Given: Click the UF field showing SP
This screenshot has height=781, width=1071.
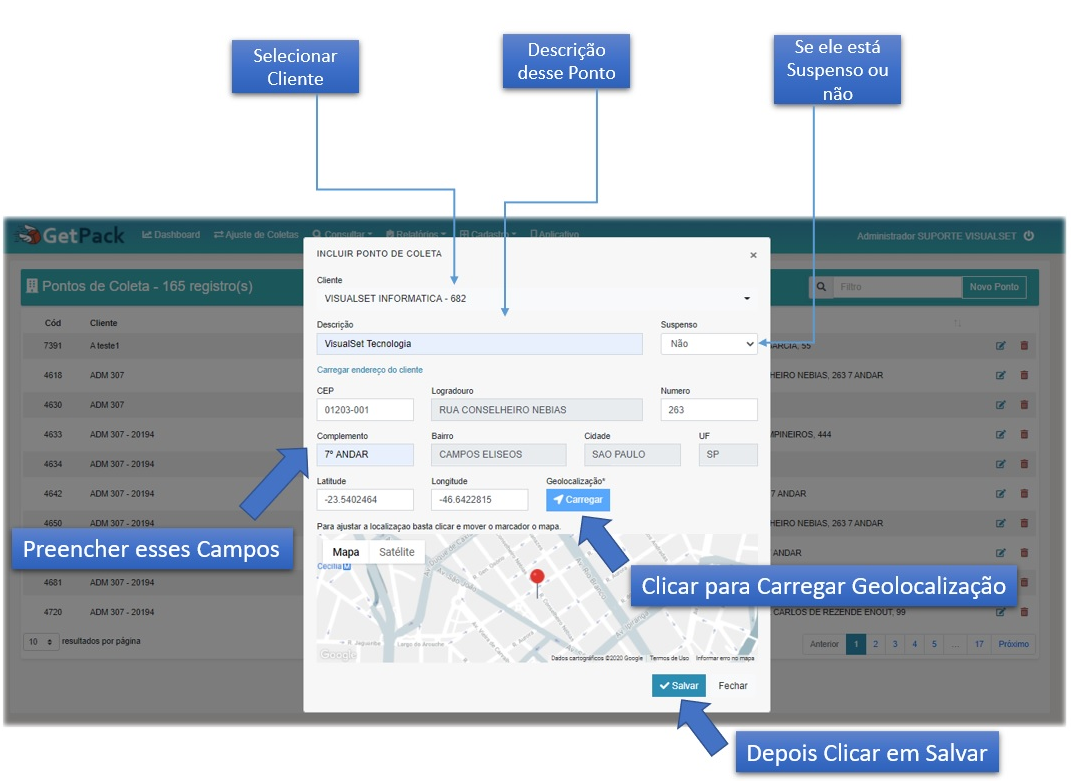Looking at the screenshot, I should tap(728, 454).
